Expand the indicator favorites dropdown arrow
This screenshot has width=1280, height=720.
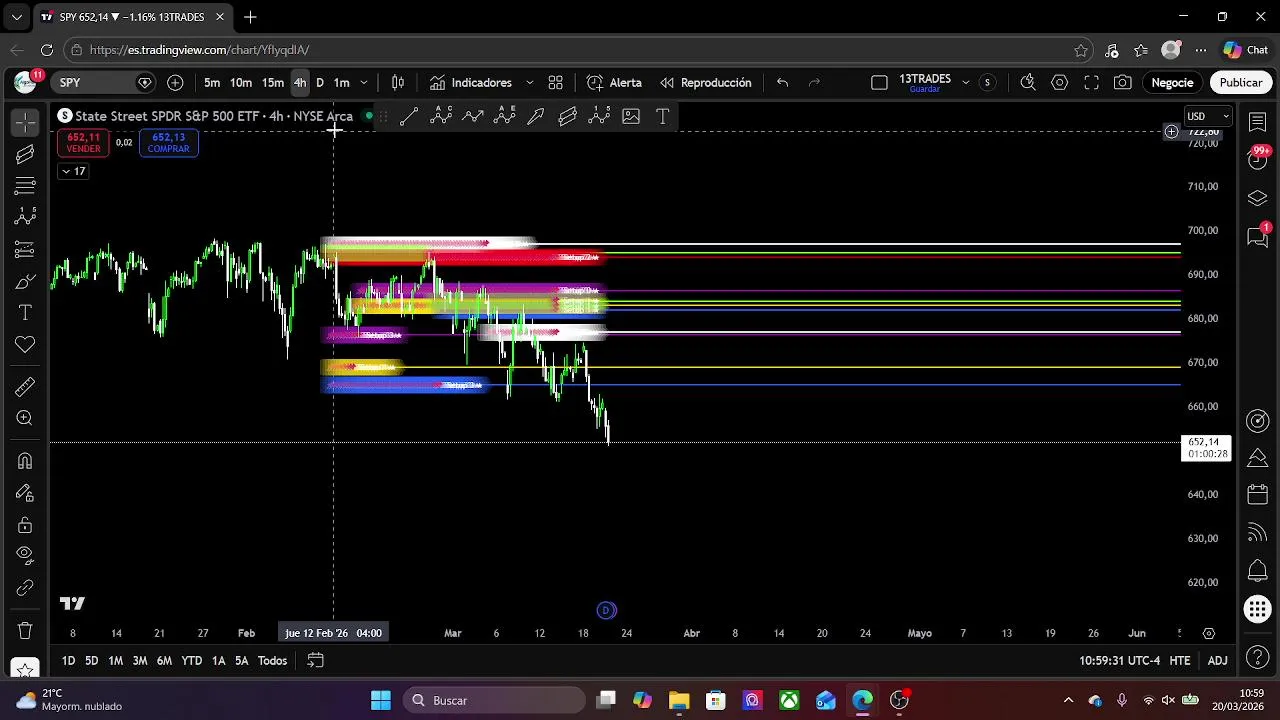(529, 83)
